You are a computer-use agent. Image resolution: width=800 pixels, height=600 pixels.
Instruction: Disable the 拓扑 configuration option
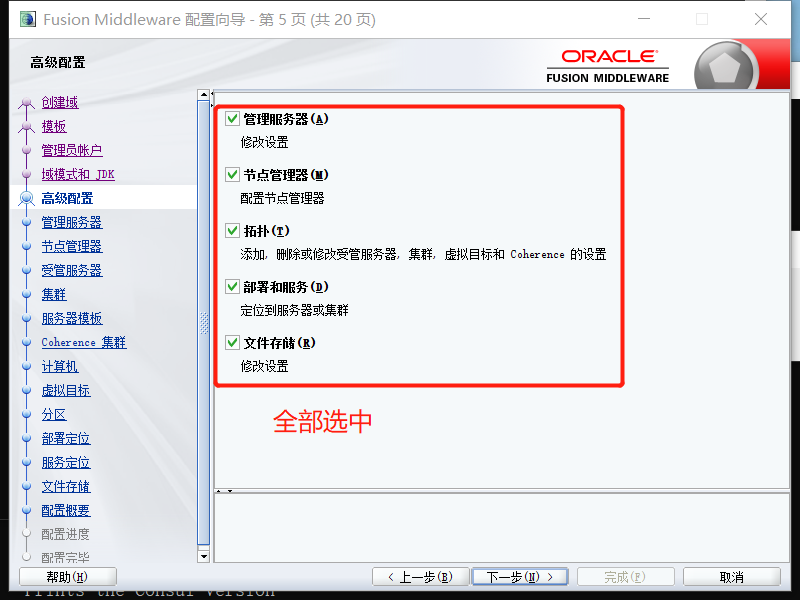[232, 230]
